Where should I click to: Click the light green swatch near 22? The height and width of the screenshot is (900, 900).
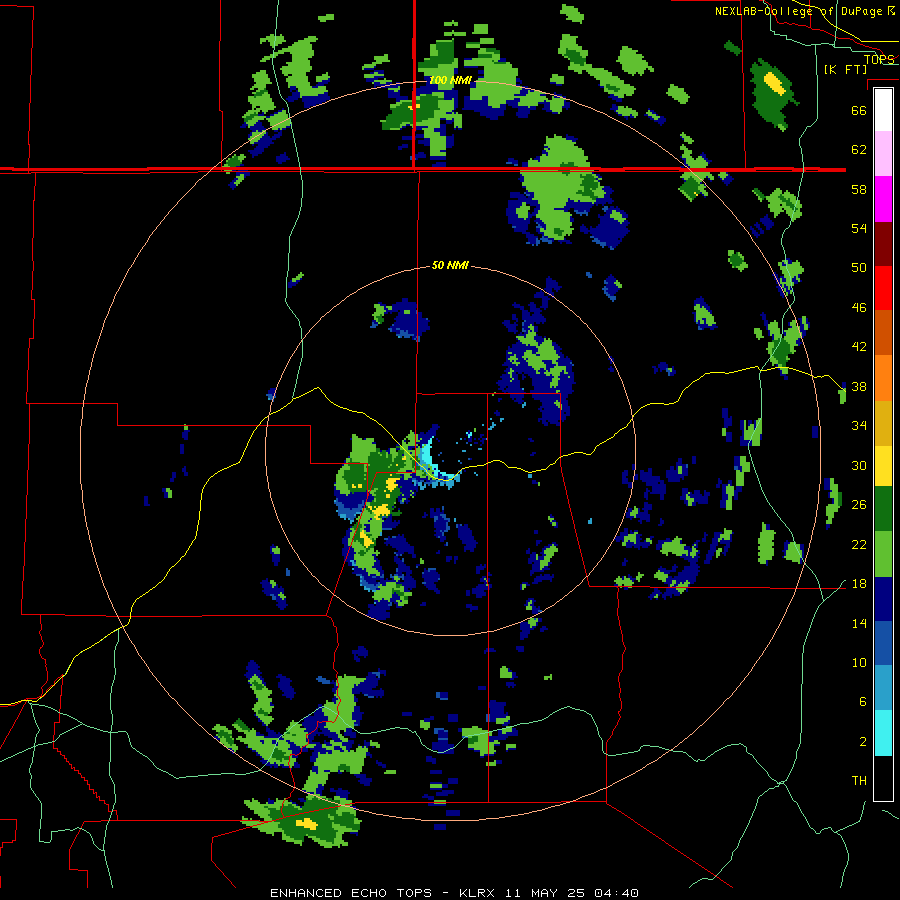click(x=883, y=554)
